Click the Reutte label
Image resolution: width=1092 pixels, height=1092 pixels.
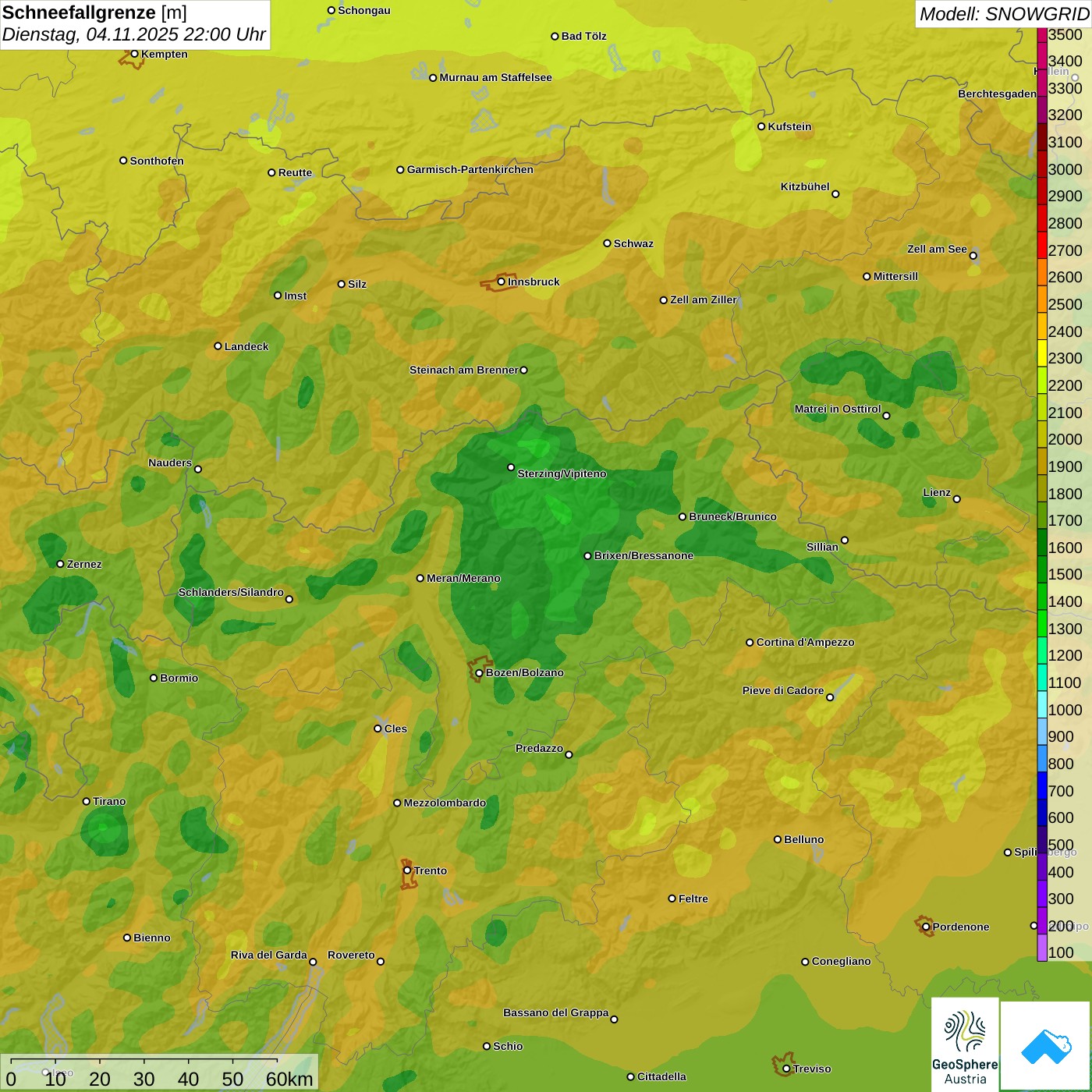click(295, 172)
